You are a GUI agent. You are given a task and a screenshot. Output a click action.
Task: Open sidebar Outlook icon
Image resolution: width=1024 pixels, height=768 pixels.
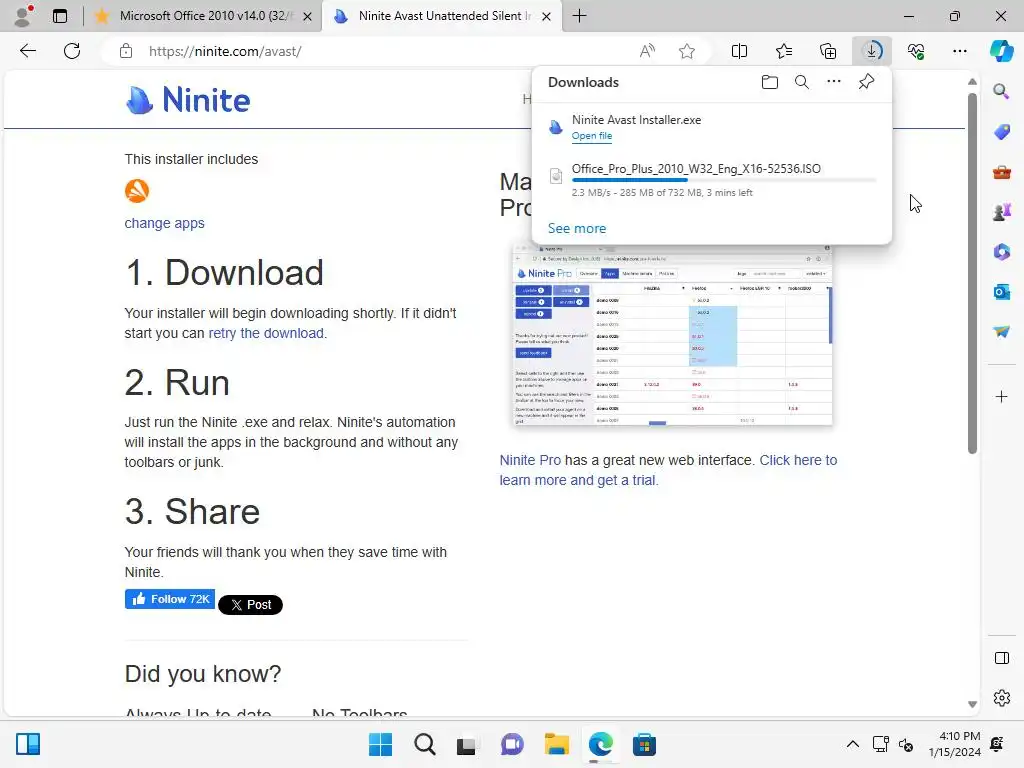[x=1001, y=292]
